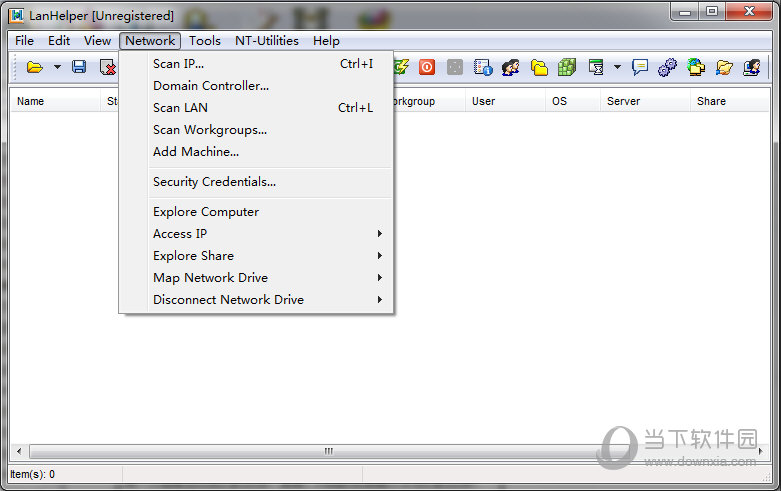Click the purple gears toolbar icon

pyautogui.click(x=667, y=67)
